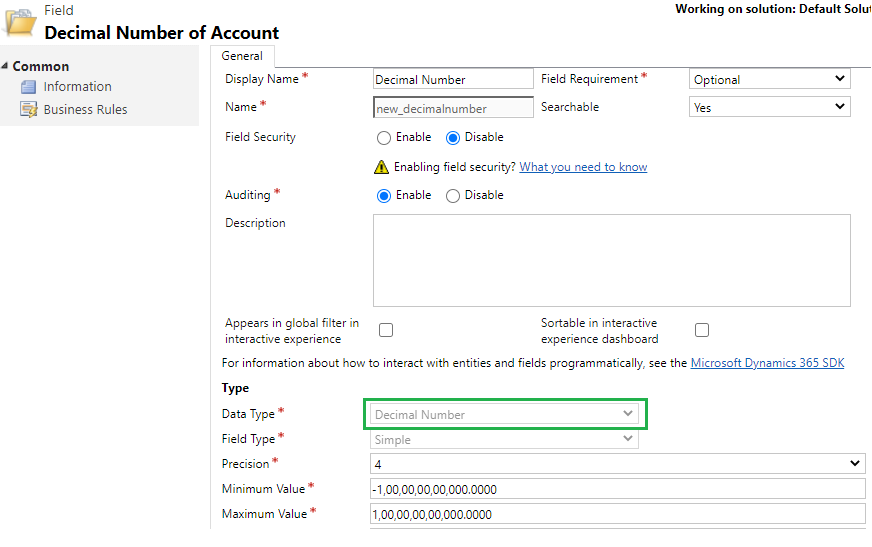This screenshot has height=547, width=872.
Task: Check Appears in global filter checkbox
Action: tap(386, 330)
